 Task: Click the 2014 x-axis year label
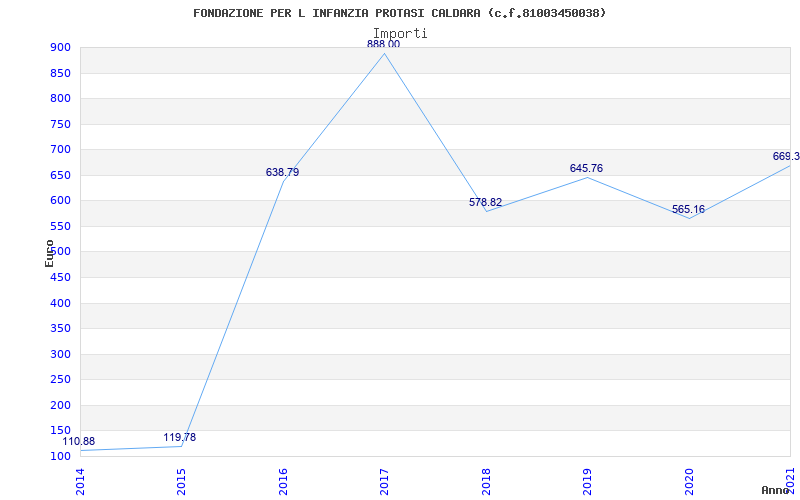coord(80,482)
